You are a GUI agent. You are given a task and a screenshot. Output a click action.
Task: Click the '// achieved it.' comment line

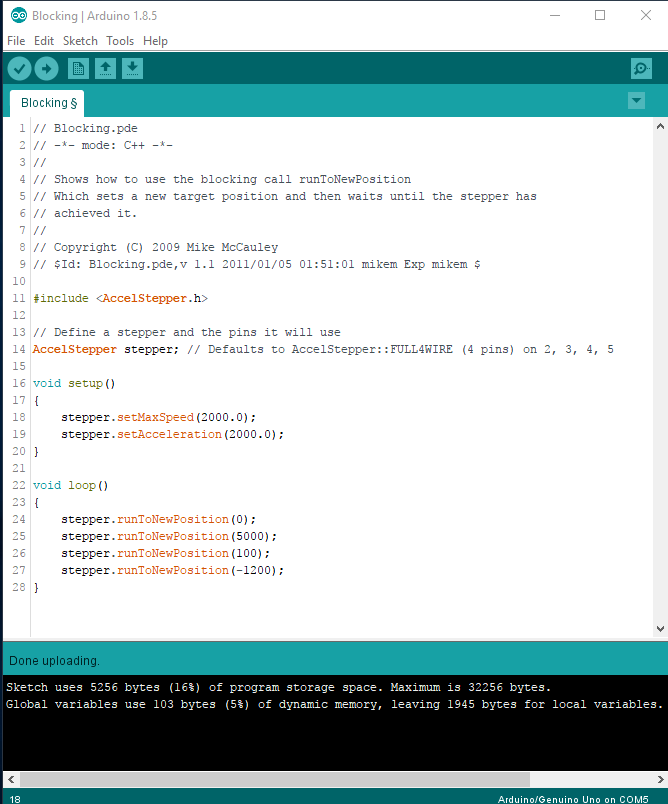85,213
